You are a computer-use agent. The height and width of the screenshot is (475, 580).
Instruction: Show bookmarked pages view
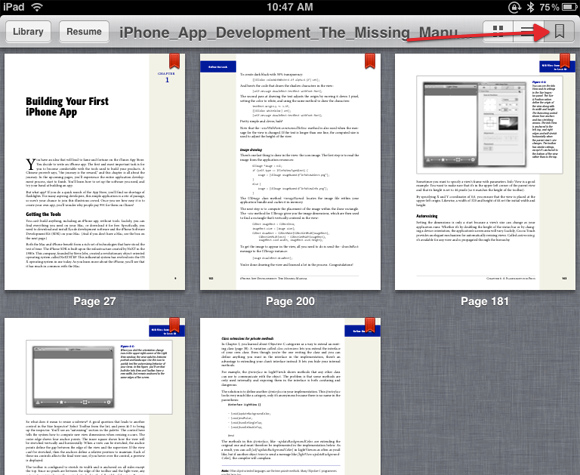[x=559, y=31]
